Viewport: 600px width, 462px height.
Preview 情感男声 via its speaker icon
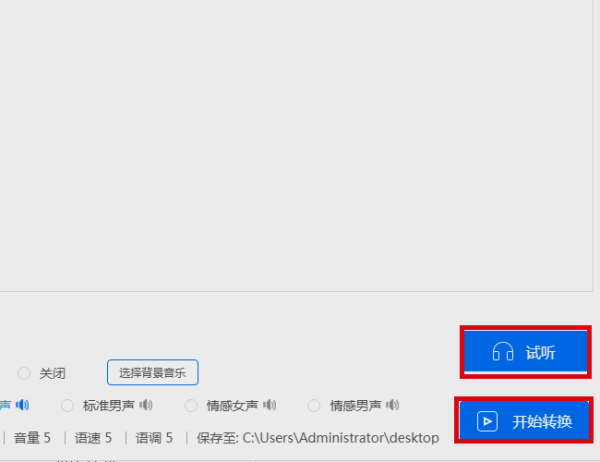(393, 405)
